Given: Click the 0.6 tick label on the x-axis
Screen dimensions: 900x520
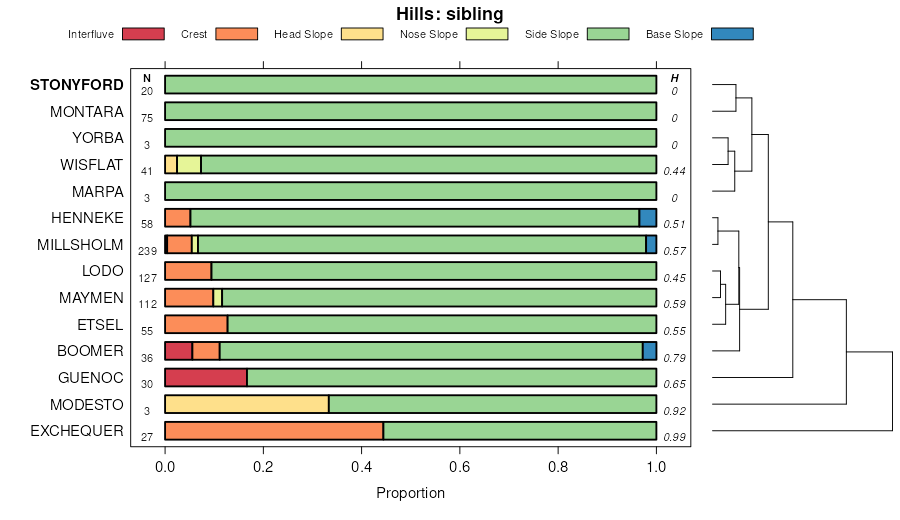Looking at the screenshot, I should [459, 466].
